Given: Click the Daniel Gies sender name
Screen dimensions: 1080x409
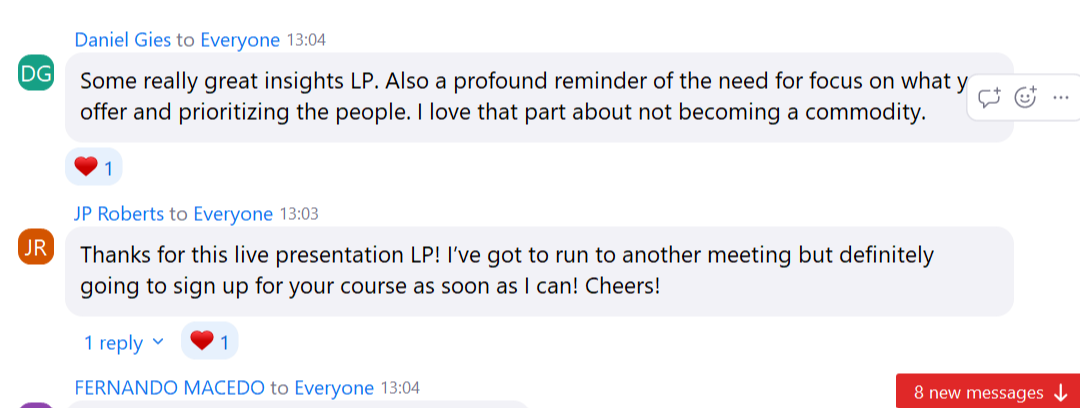Looking at the screenshot, I should pyautogui.click(x=122, y=40).
